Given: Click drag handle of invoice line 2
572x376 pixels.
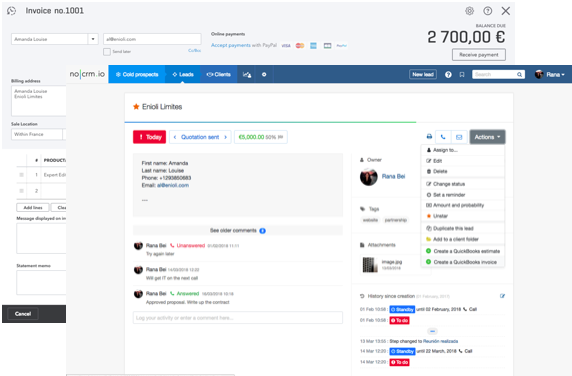Looking at the screenshot, I should point(21,191).
